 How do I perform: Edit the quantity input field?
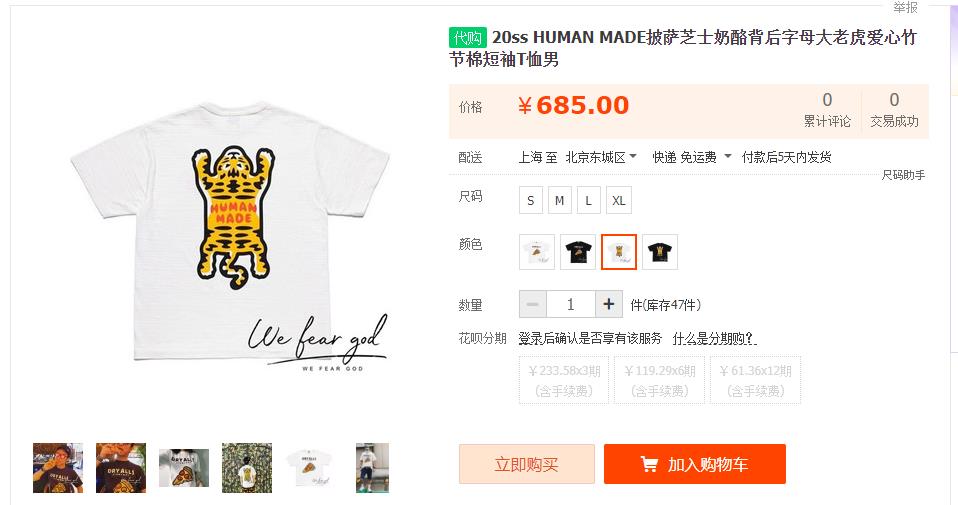point(571,304)
